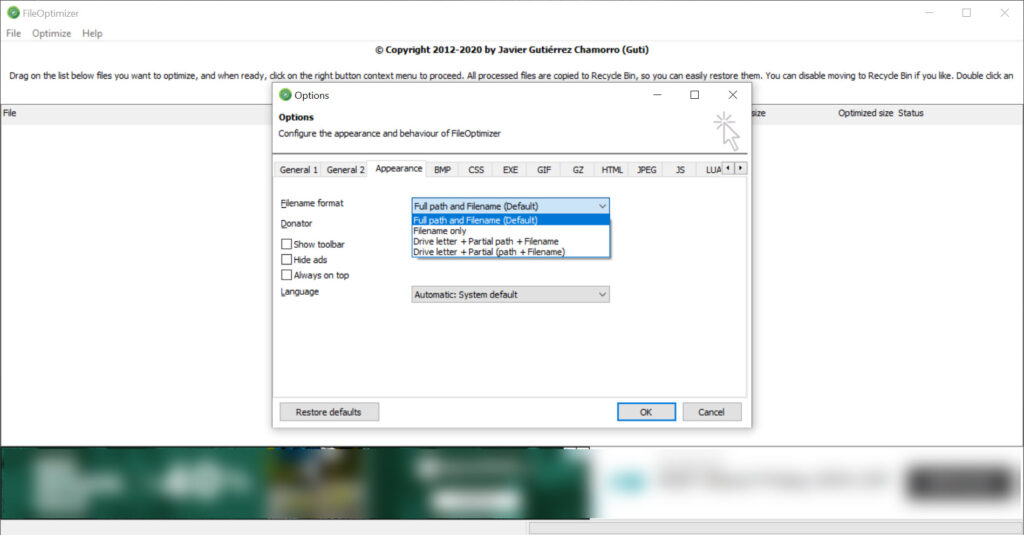Choose Full path and Filename (Default) option
The width and height of the screenshot is (1024, 535).
[511, 220]
